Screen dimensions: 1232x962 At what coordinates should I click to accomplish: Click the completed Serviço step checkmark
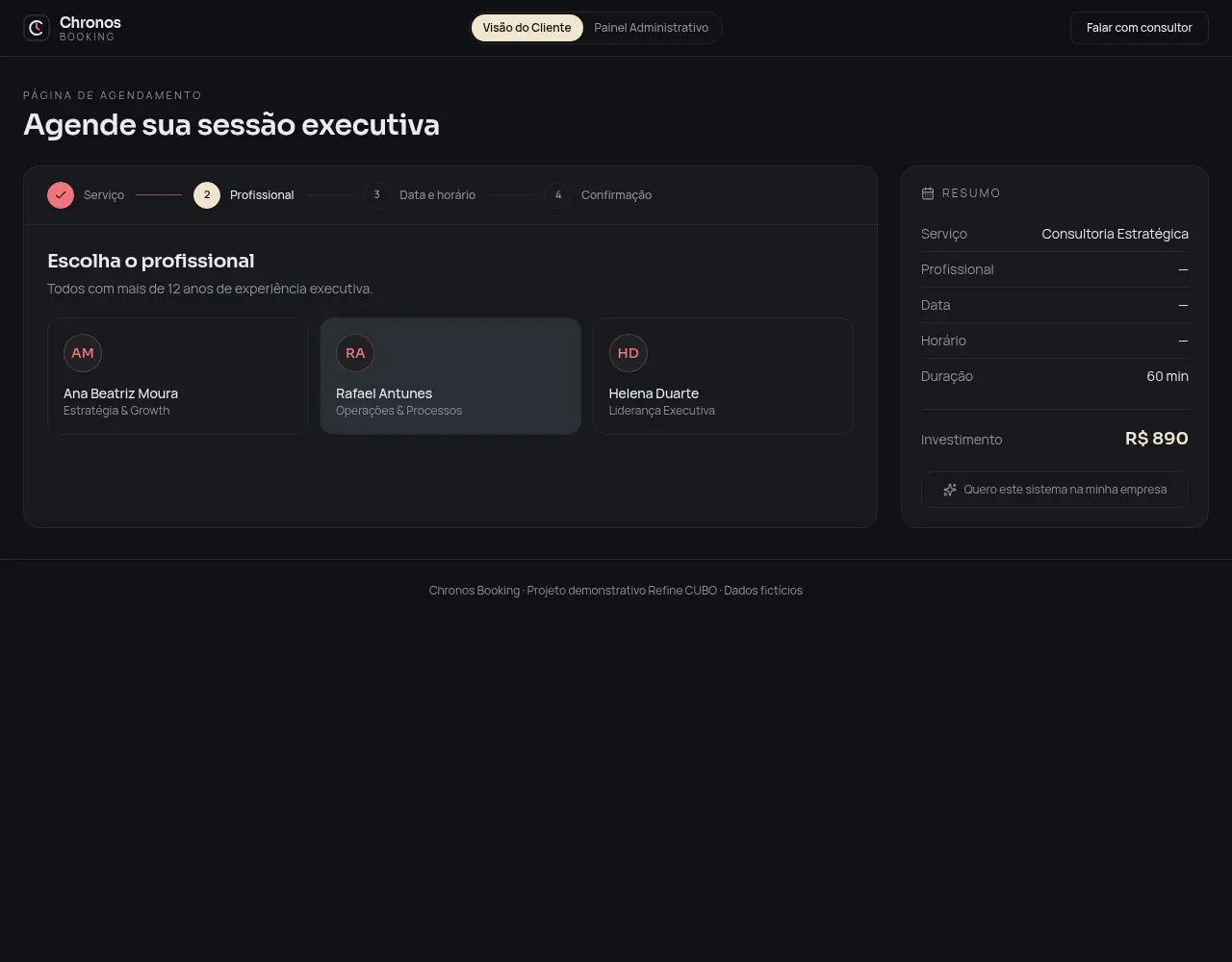(x=61, y=195)
